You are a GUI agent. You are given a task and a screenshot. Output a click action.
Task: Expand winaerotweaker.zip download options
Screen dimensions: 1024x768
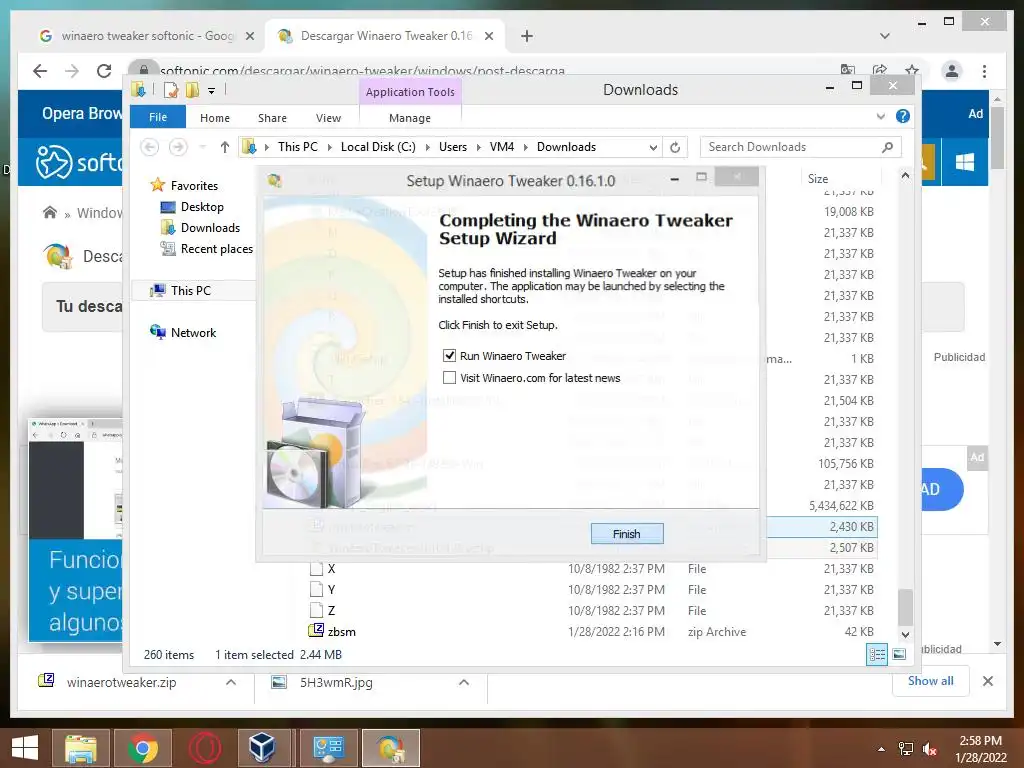pyautogui.click(x=231, y=682)
